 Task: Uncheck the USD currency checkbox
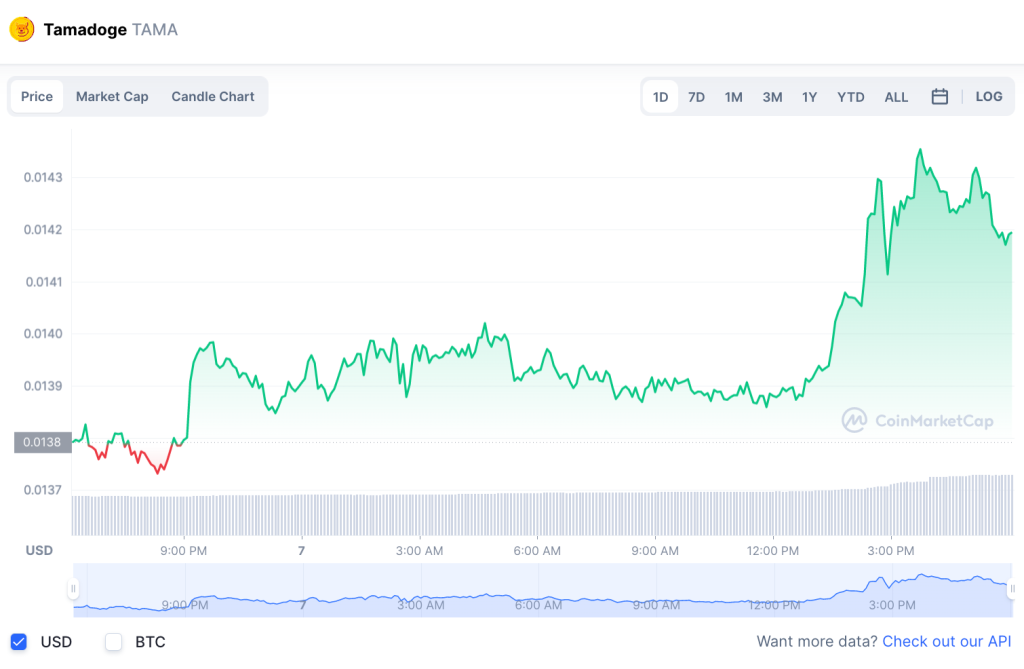pyautogui.click(x=19, y=642)
